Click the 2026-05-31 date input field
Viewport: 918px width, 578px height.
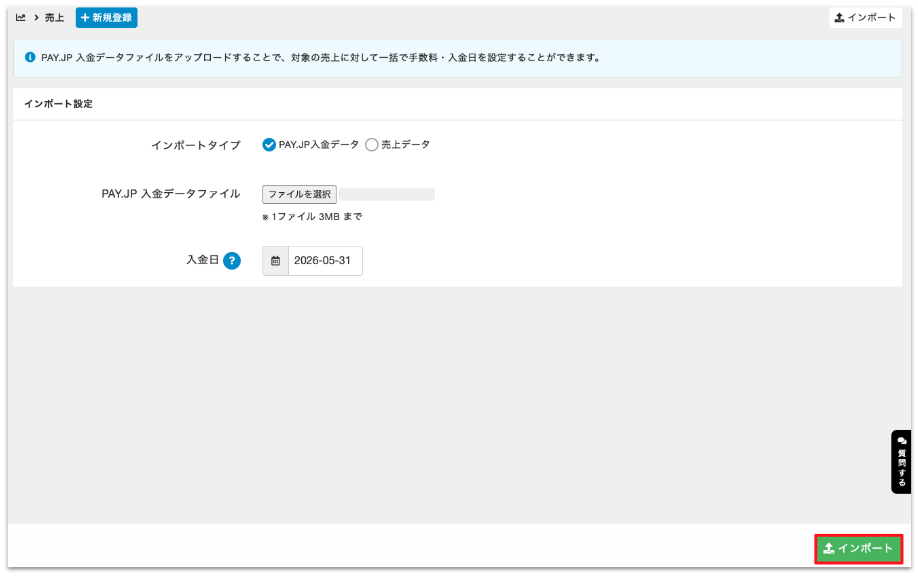pyautogui.click(x=325, y=261)
